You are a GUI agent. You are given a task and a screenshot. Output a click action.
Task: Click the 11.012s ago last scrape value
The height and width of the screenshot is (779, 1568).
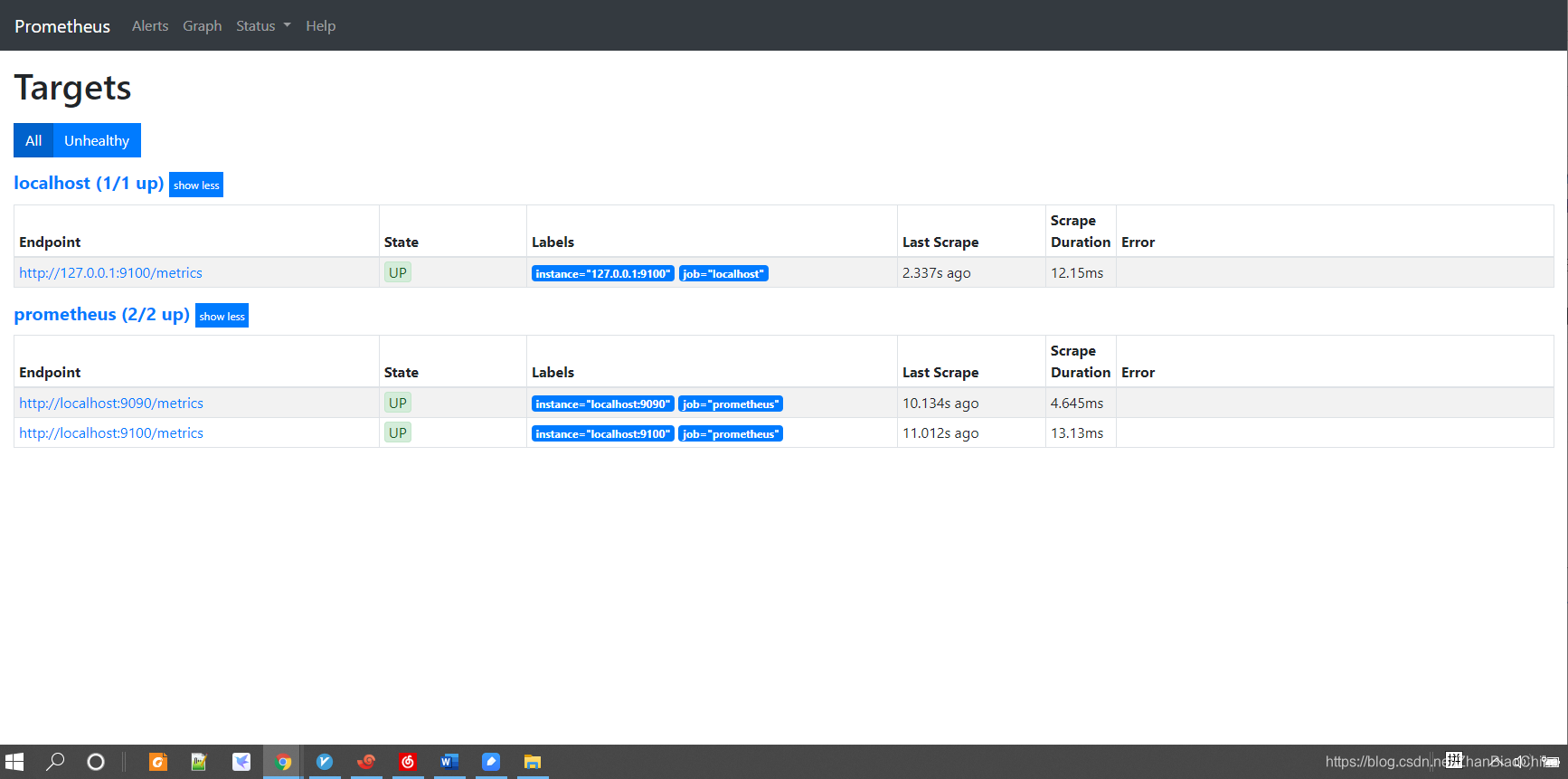(940, 433)
